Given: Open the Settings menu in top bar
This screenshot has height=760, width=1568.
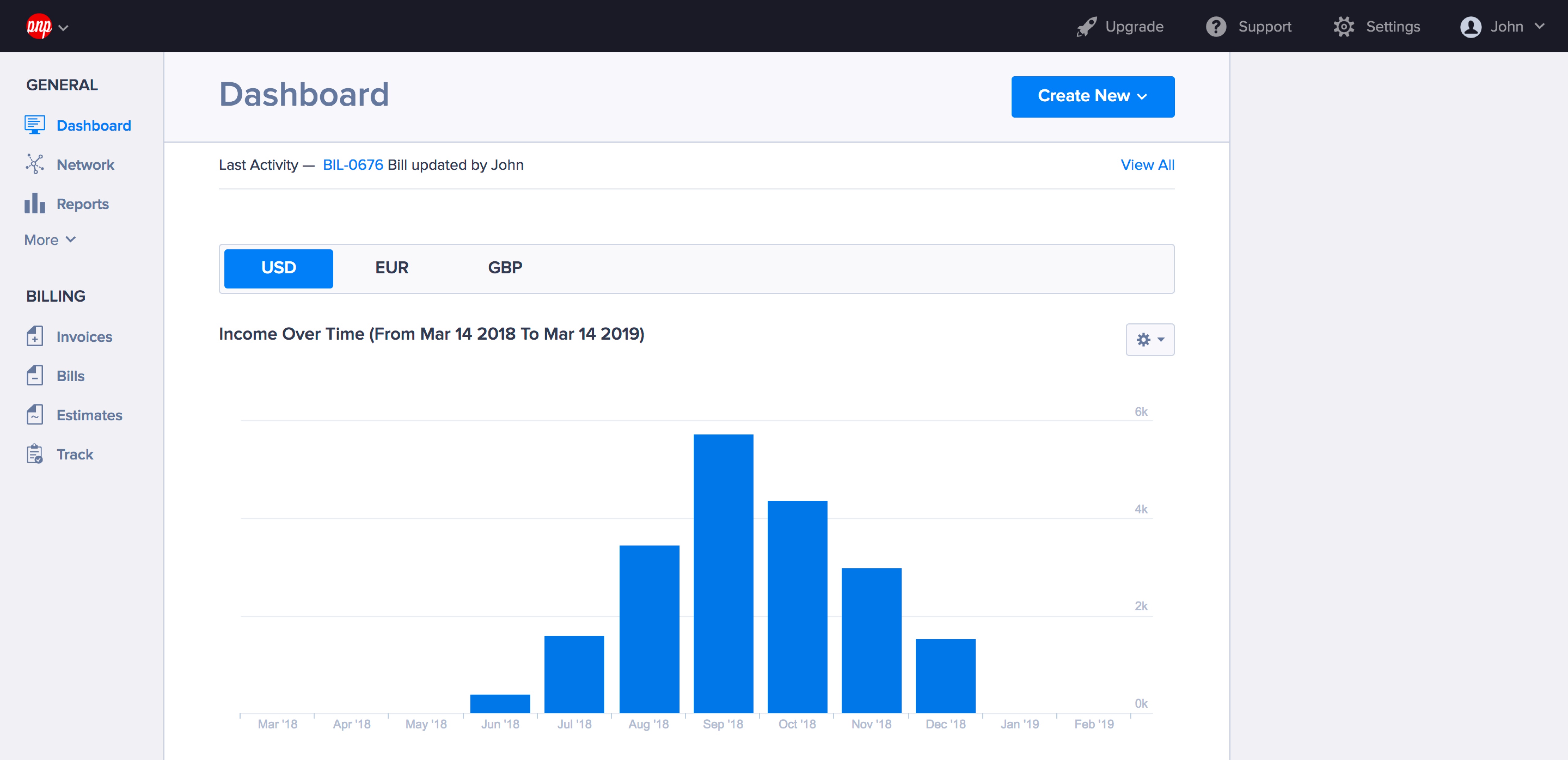Looking at the screenshot, I should coord(1377,26).
